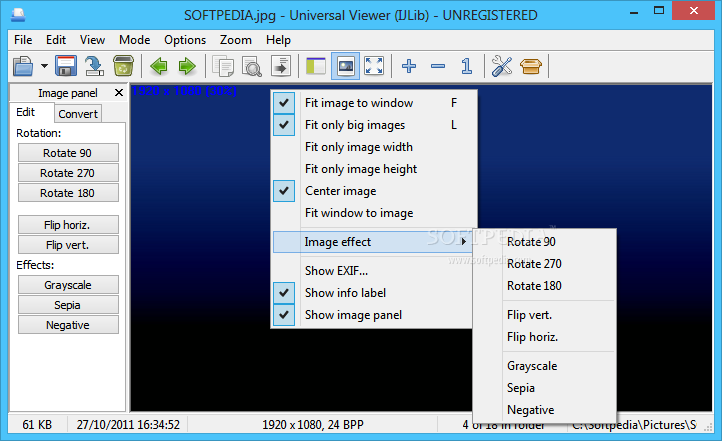This screenshot has width=722, height=441.
Task: Apply Sepia effect panel button
Action: coord(68,305)
